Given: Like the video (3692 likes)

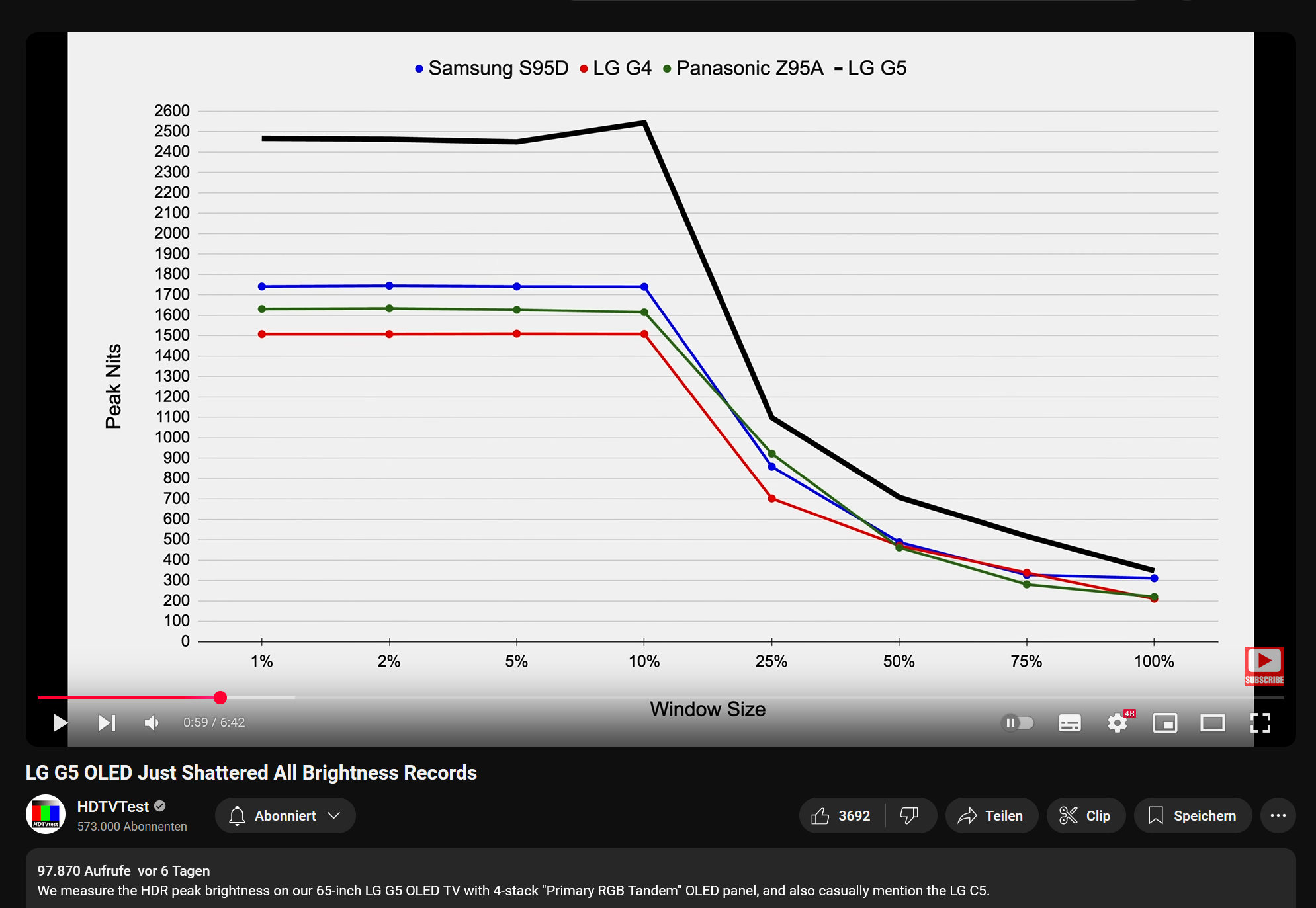Looking at the screenshot, I should coord(842,815).
